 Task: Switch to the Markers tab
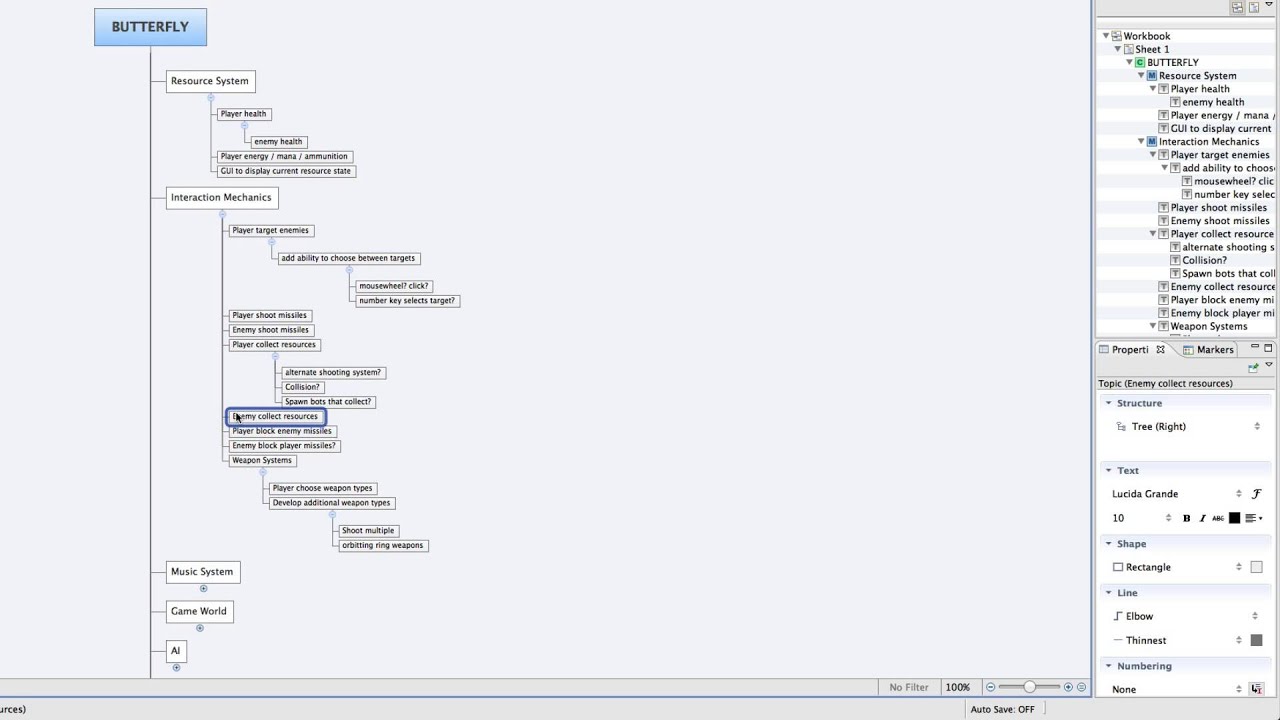pos(1208,350)
